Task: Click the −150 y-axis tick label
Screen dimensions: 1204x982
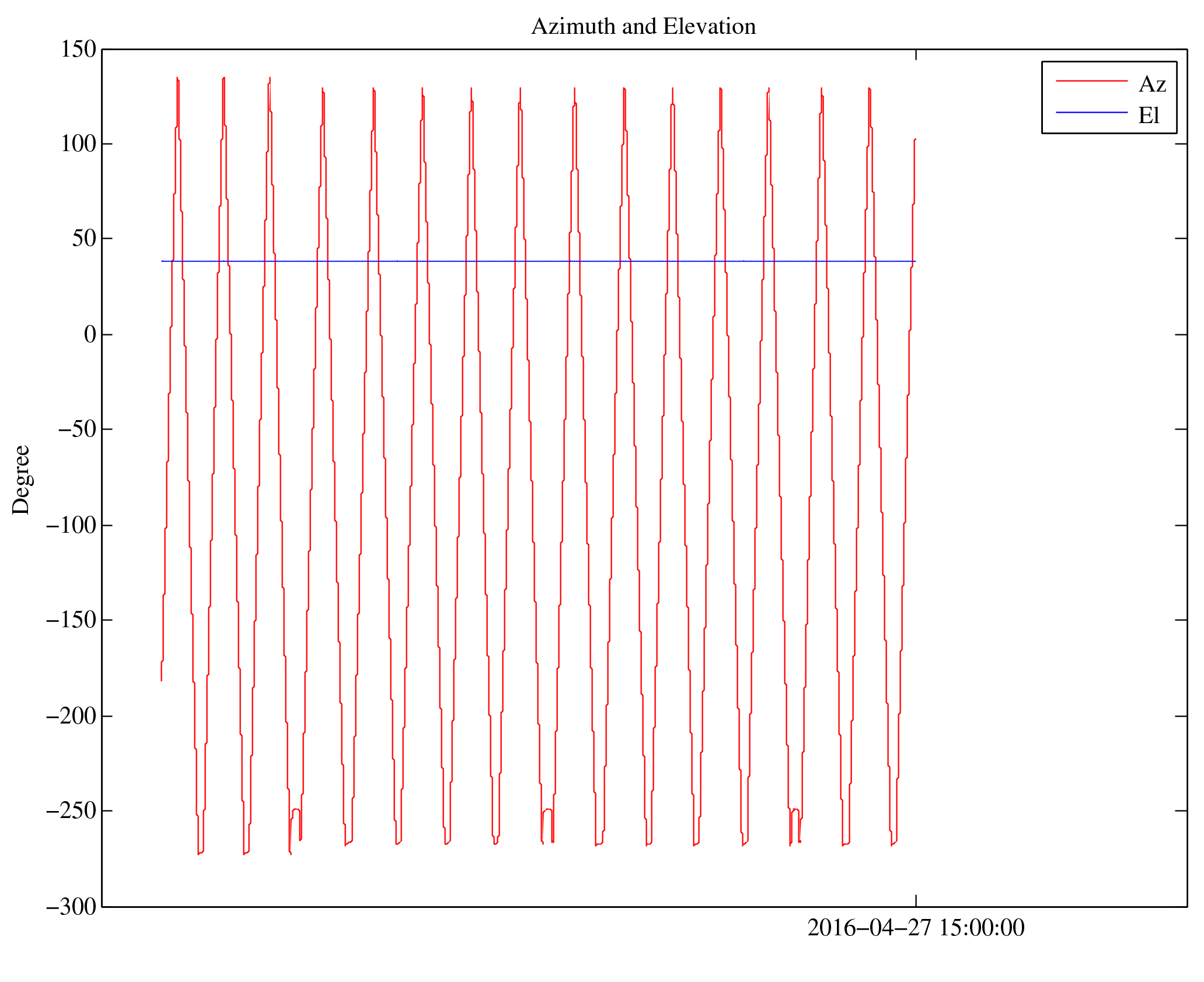Action: click(71, 620)
